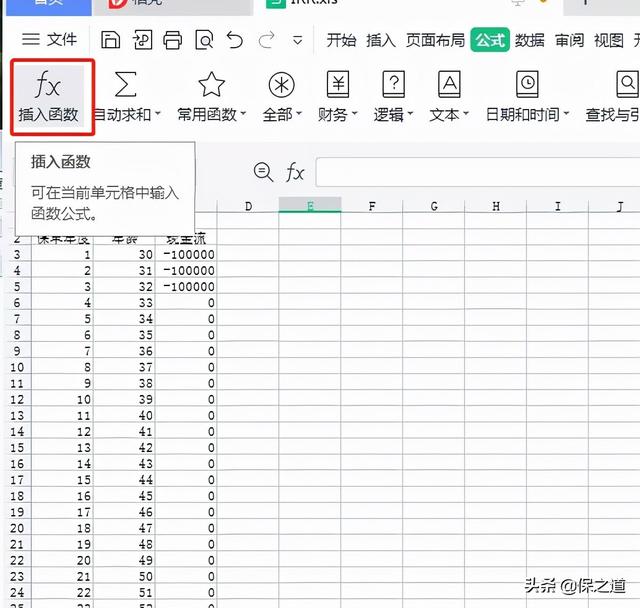Image resolution: width=640 pixels, height=608 pixels.
Task: Click the Print icon in quick access toolbar
Action: (x=173, y=40)
